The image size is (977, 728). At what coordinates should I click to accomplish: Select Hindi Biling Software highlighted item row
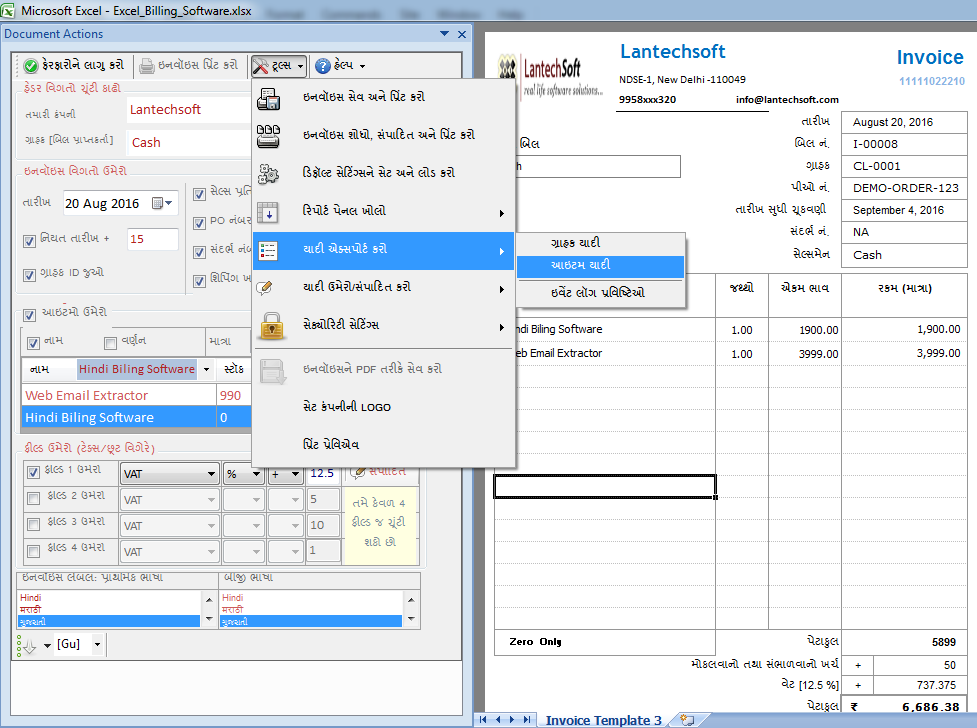coord(136,418)
